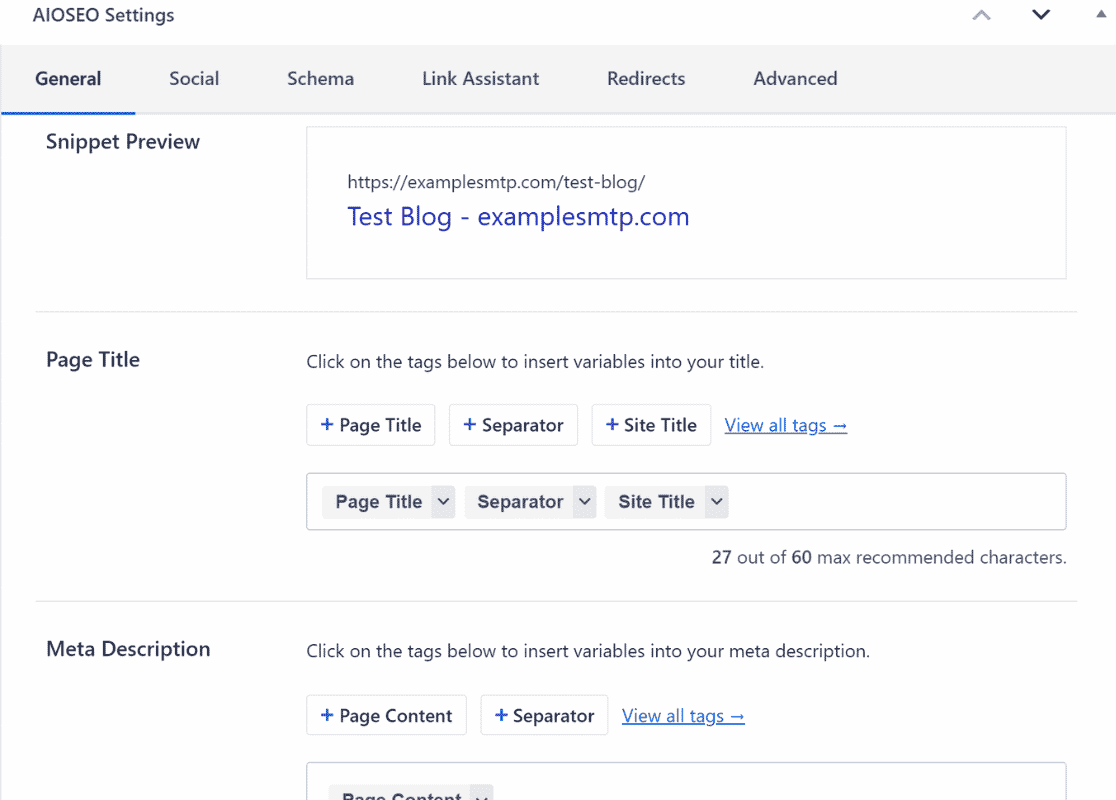
Task: Add Page Content tag to meta description
Action: pos(386,716)
